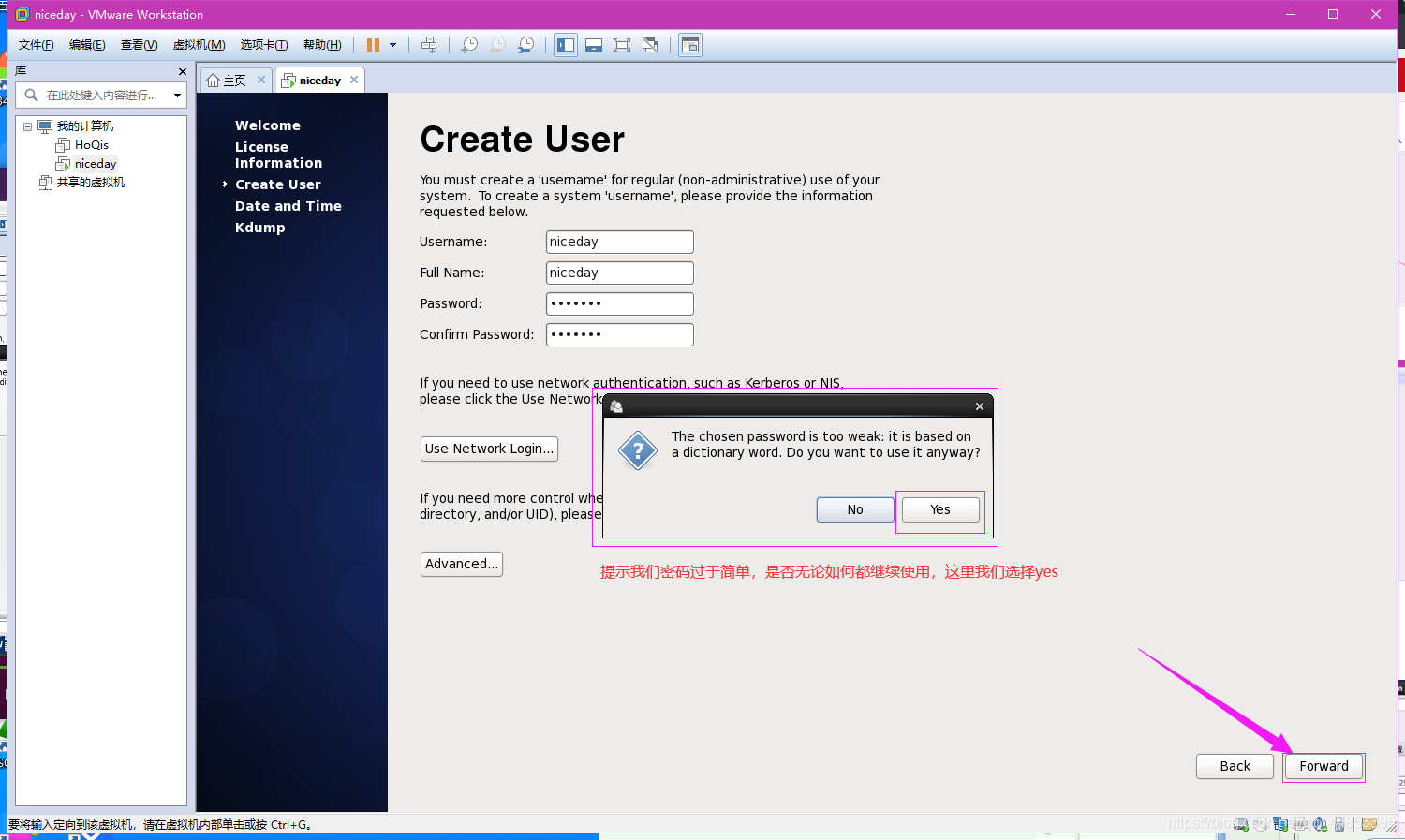
Task: Close the weak password dialog with X
Action: tap(980, 406)
